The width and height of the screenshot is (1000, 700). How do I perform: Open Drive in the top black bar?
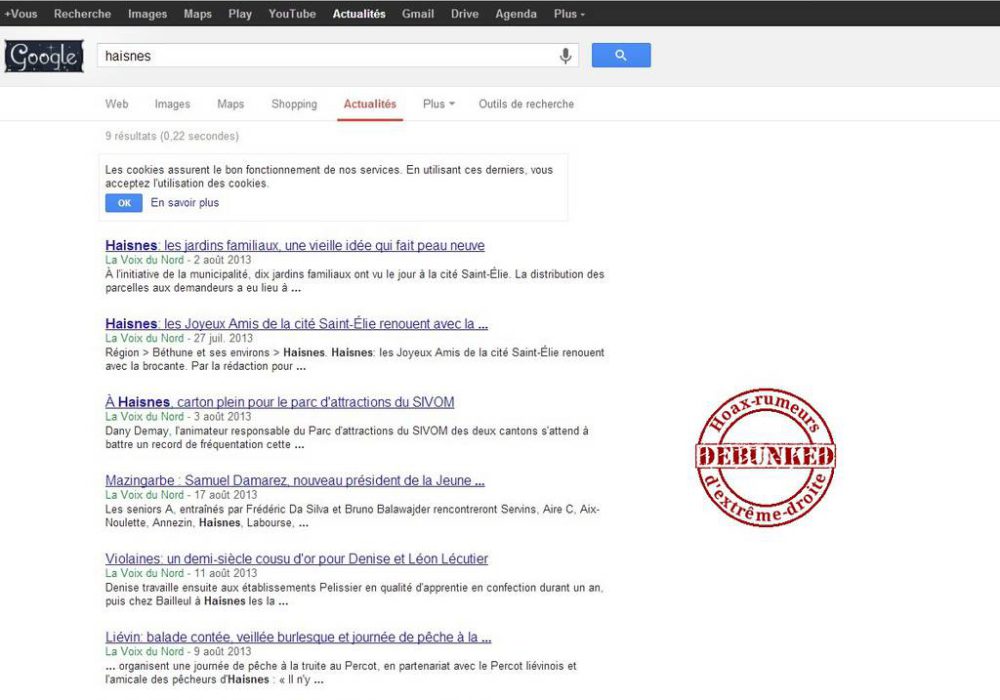point(464,13)
